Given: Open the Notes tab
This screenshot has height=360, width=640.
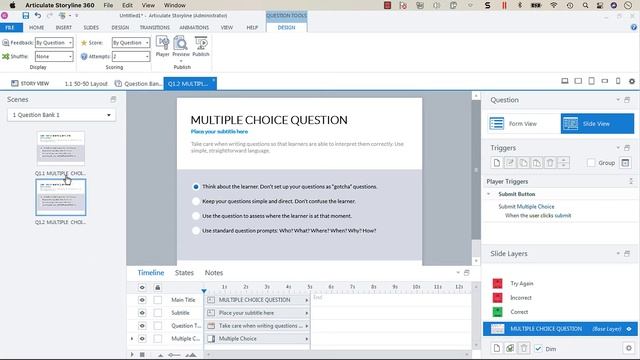Looking at the screenshot, I should [x=214, y=273].
